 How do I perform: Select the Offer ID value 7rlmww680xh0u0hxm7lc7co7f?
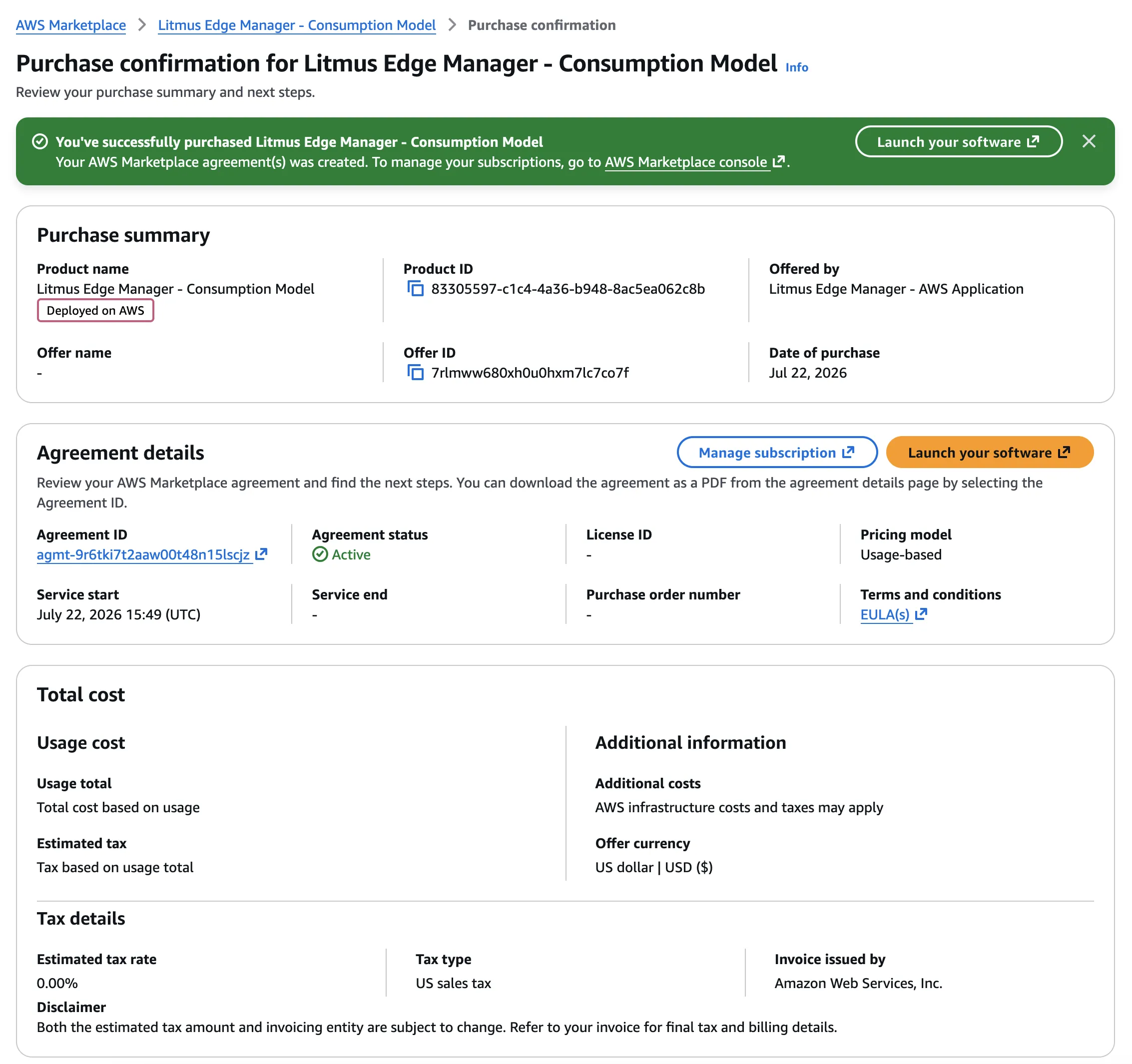[530, 372]
